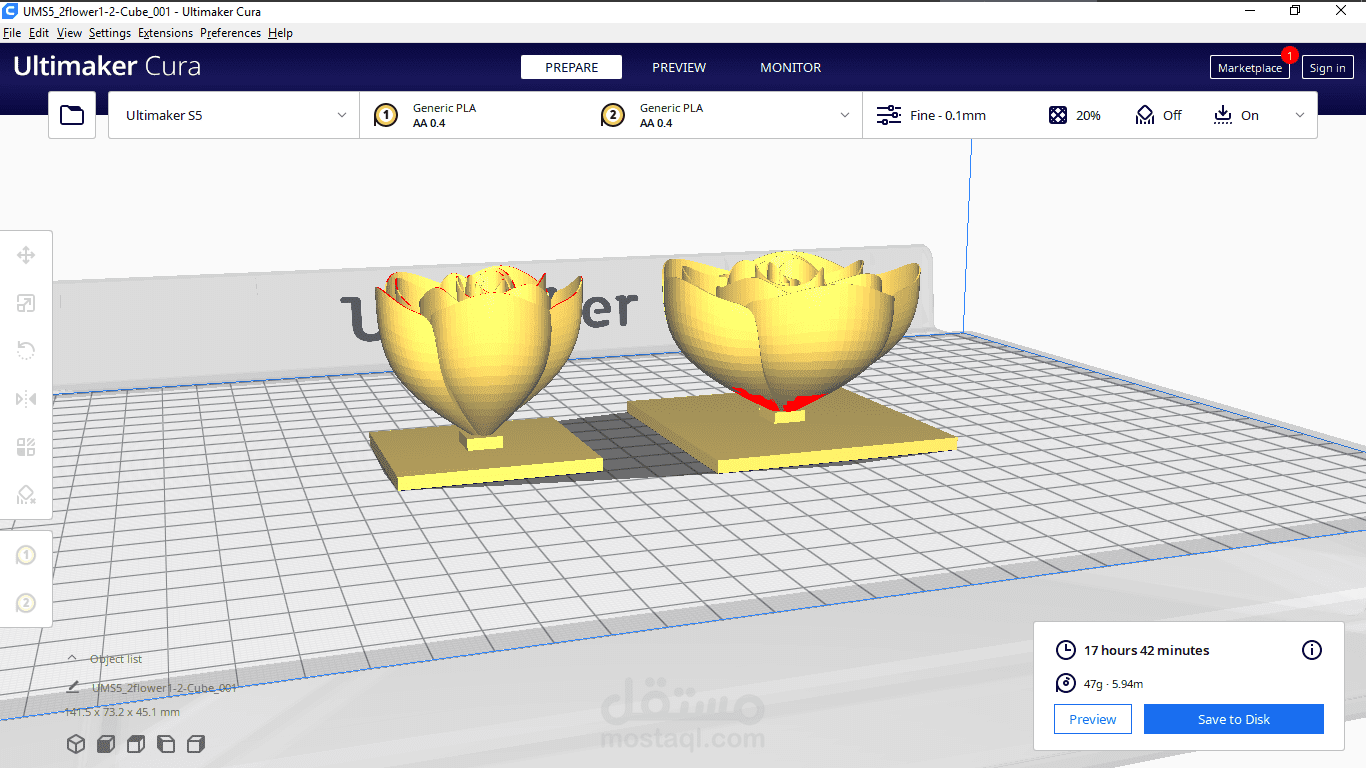Screen dimensions: 1366x768
Task: Click the print settings sliders icon
Action: pyautogui.click(x=889, y=115)
